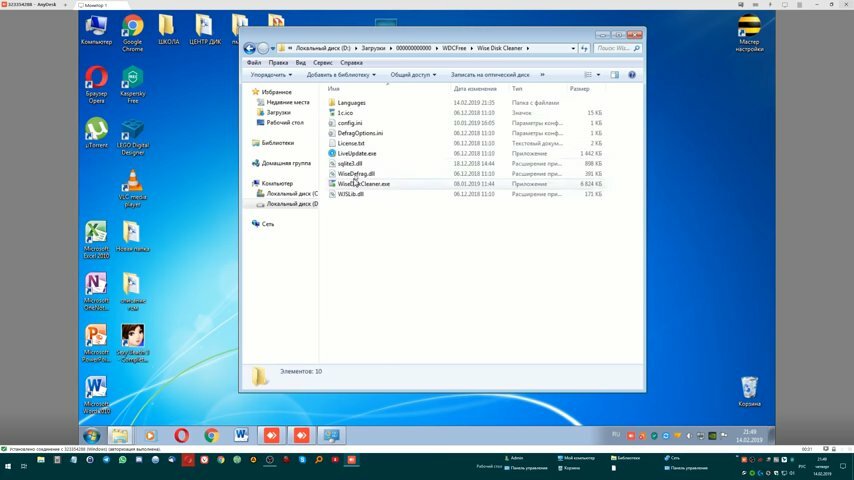The image size is (854, 480).
Task: Show hidden toolbar commands chevron
Action: (542, 75)
